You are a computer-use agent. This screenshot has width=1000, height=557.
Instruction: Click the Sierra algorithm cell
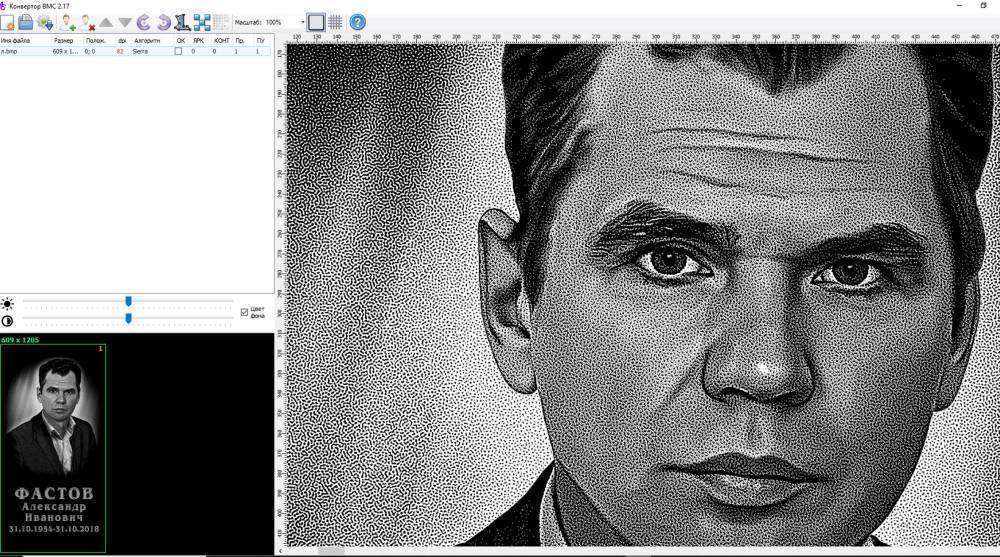click(x=141, y=51)
